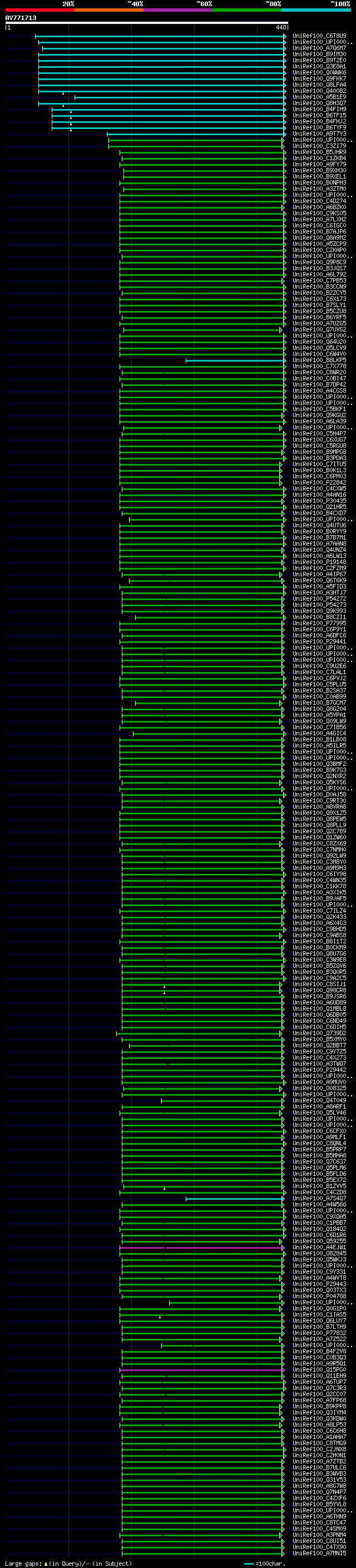
Task: Select label UniRef100_P22842
Action: [319, 483]
